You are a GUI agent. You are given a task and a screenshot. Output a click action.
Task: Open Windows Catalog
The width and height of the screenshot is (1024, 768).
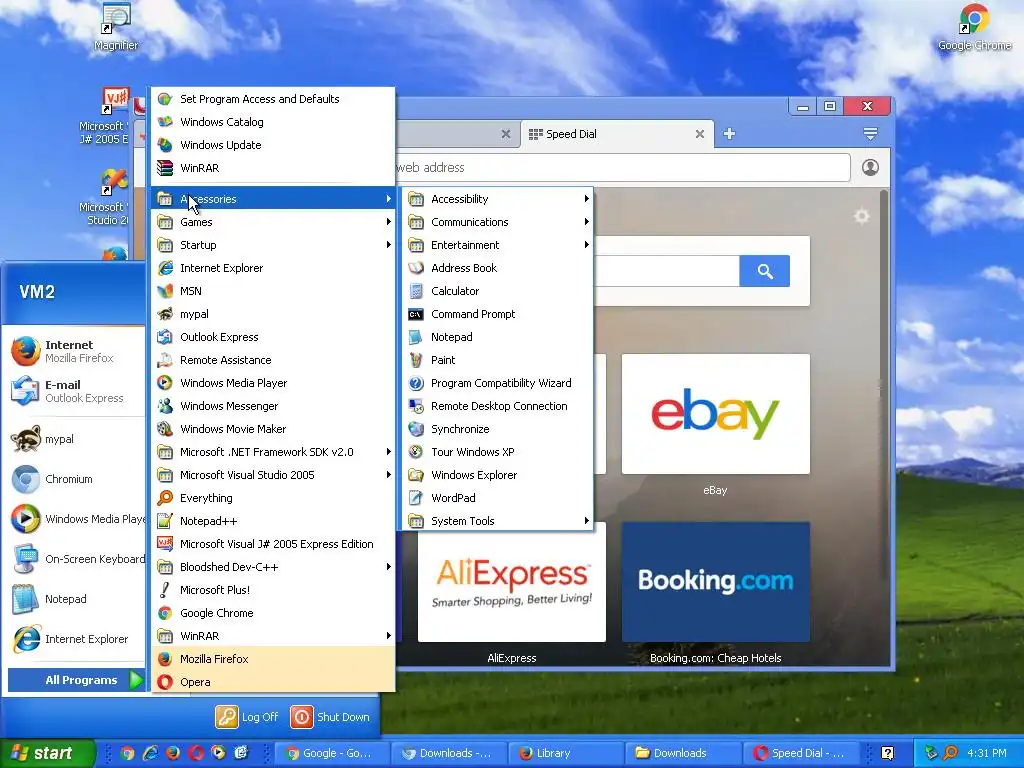(273, 122)
